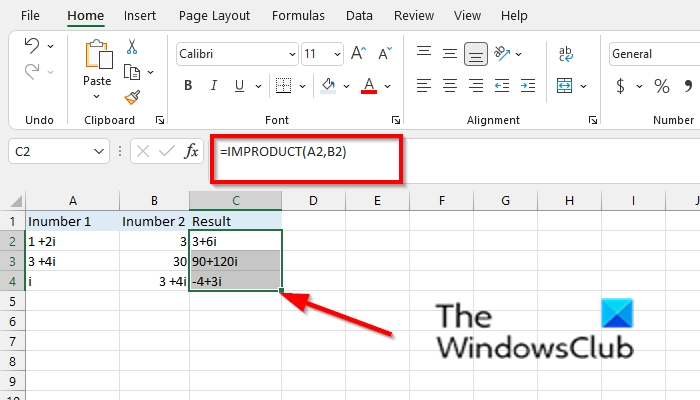Click the Orientation text angle icon
The height and width of the screenshot is (400, 700).
pyautogui.click(x=502, y=54)
